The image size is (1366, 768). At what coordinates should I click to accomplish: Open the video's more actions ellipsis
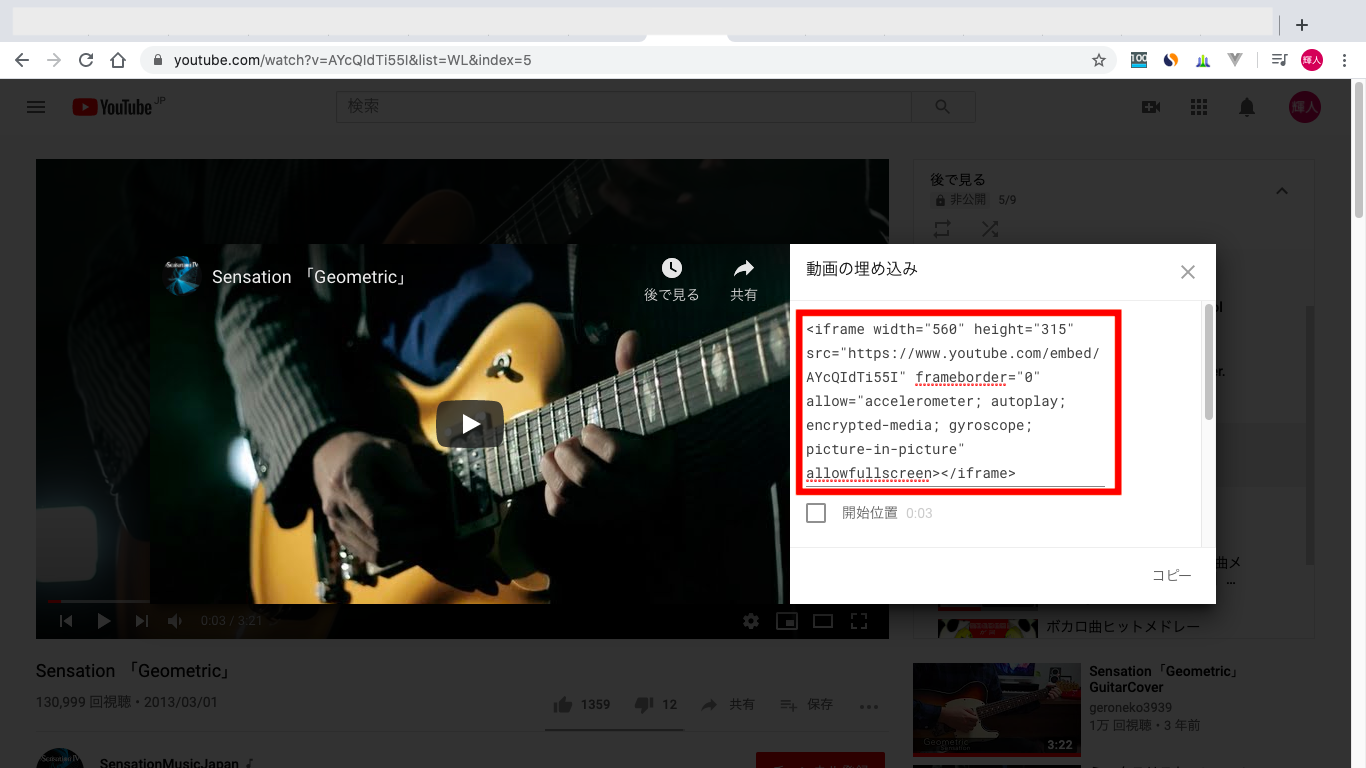[x=868, y=706]
